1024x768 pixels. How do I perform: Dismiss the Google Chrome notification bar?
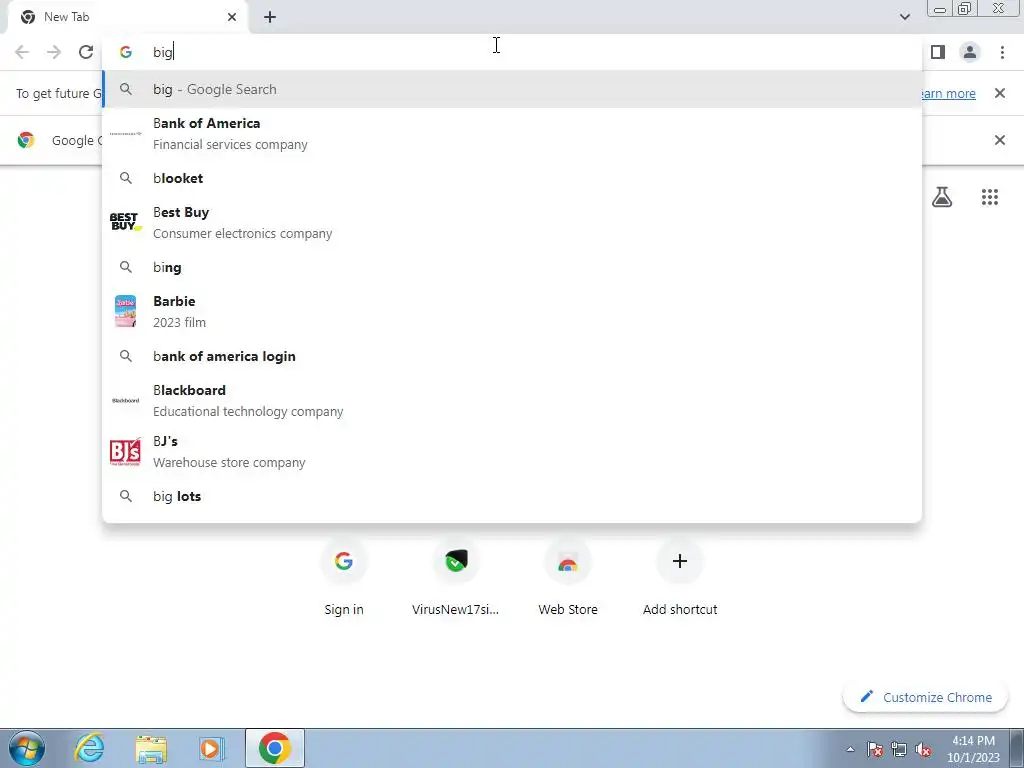pos(999,140)
